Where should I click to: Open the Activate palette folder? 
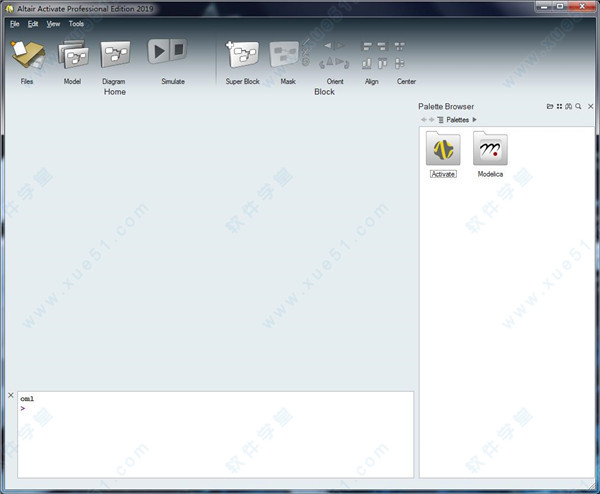click(443, 151)
